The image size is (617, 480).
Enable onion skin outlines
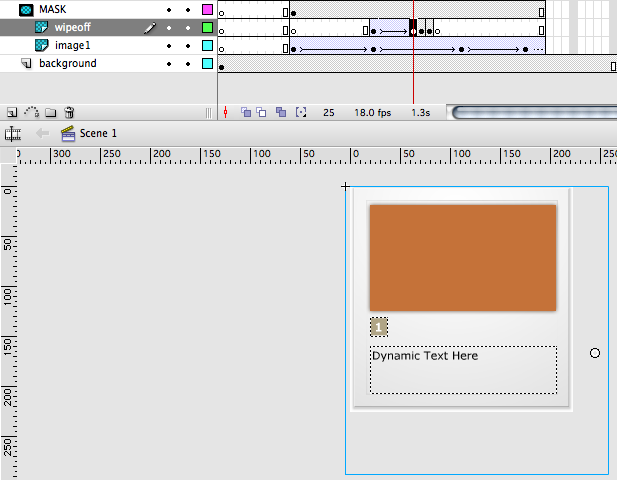point(261,113)
